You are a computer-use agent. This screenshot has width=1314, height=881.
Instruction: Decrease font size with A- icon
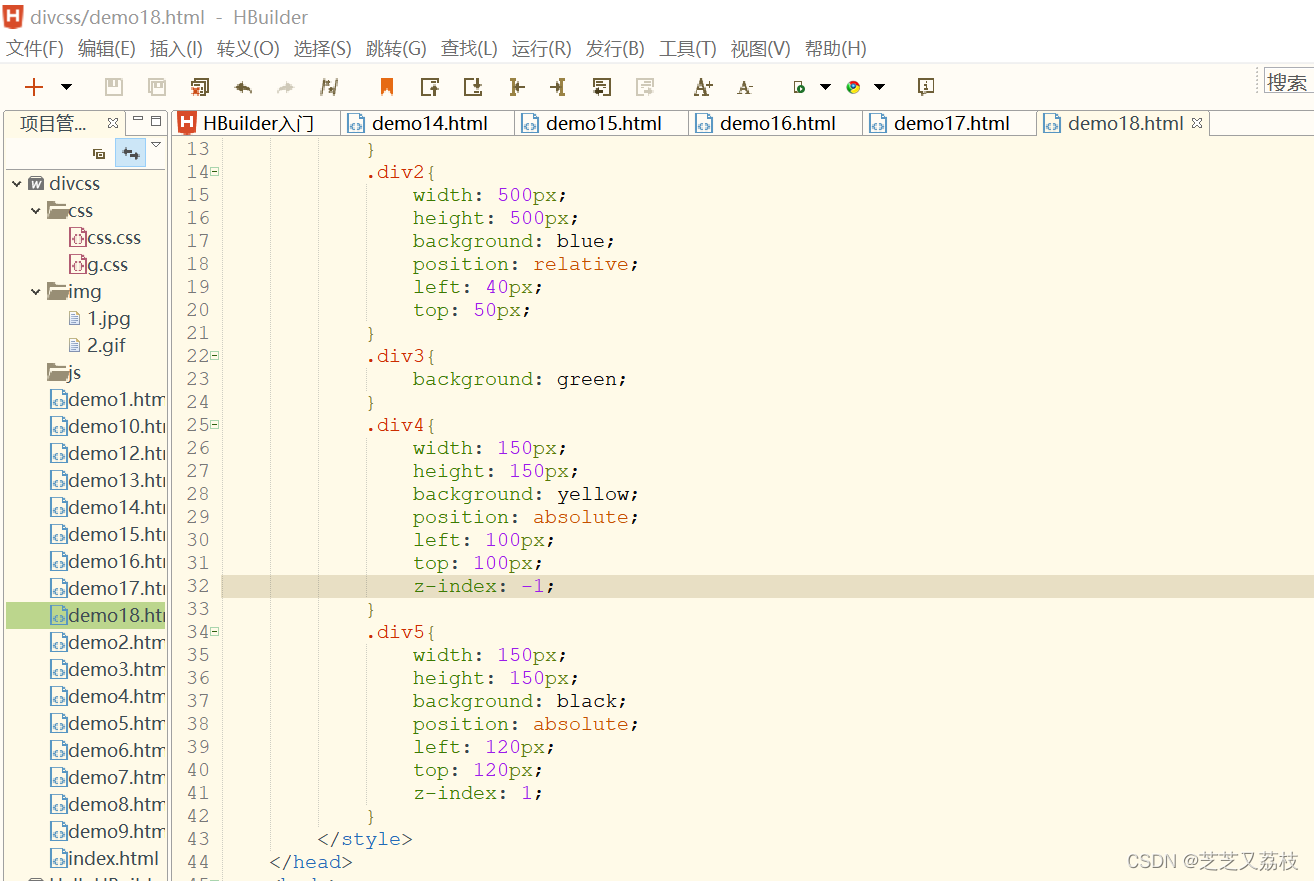pos(745,88)
